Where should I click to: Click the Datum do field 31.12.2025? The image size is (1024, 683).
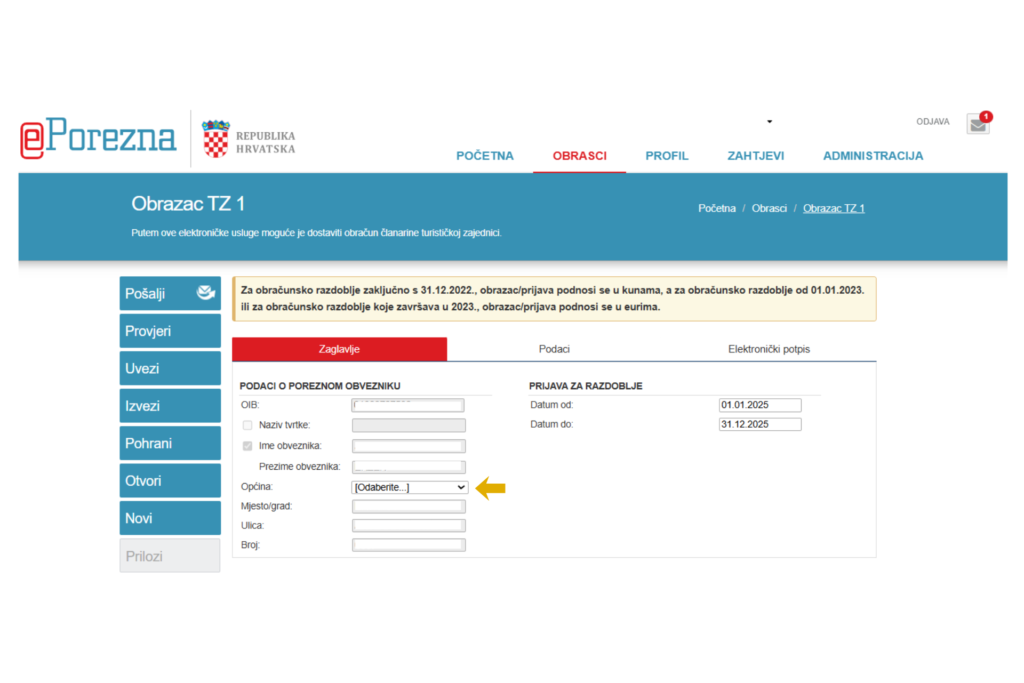point(760,424)
